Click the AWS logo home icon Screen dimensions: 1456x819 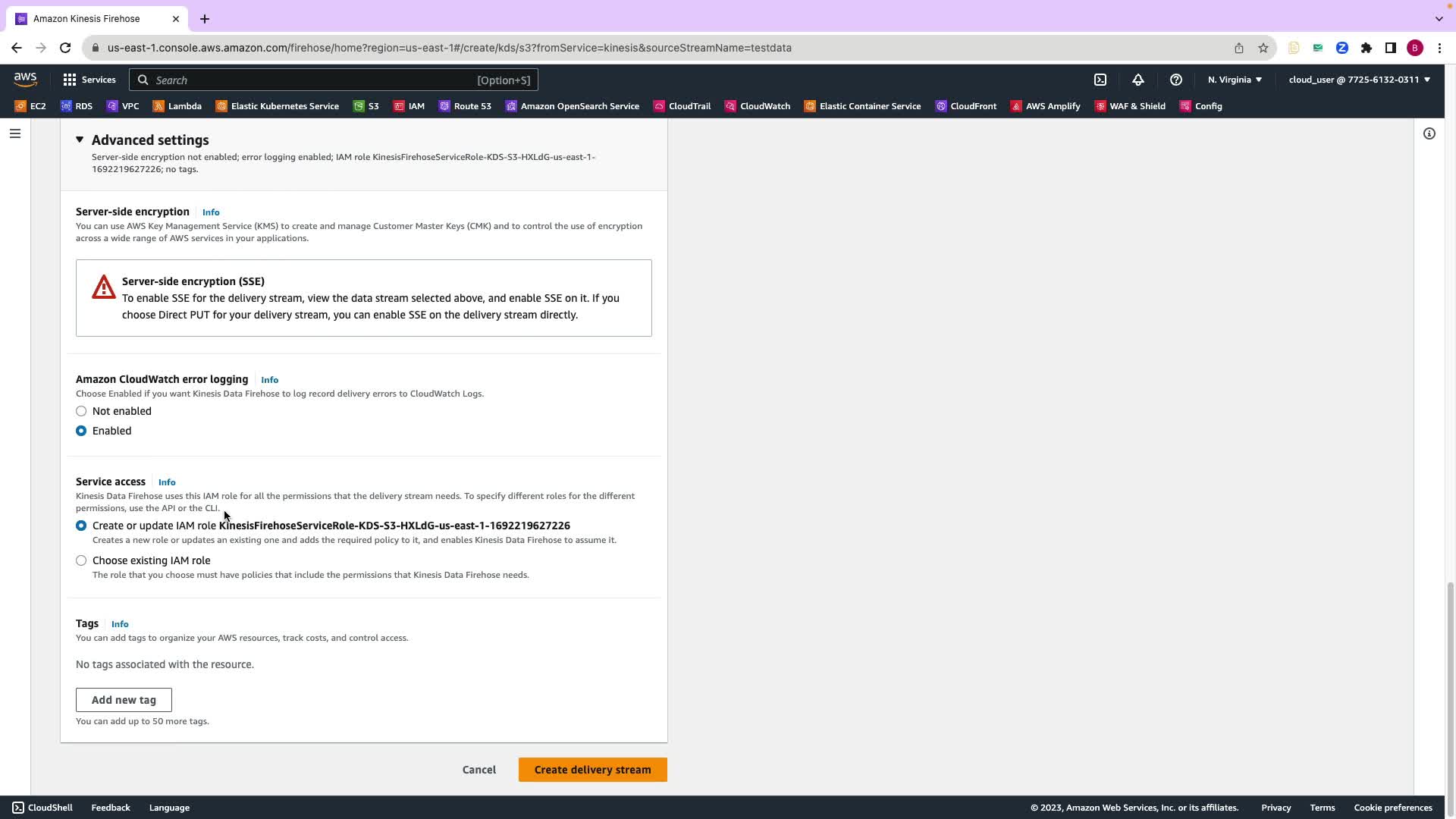point(25,80)
